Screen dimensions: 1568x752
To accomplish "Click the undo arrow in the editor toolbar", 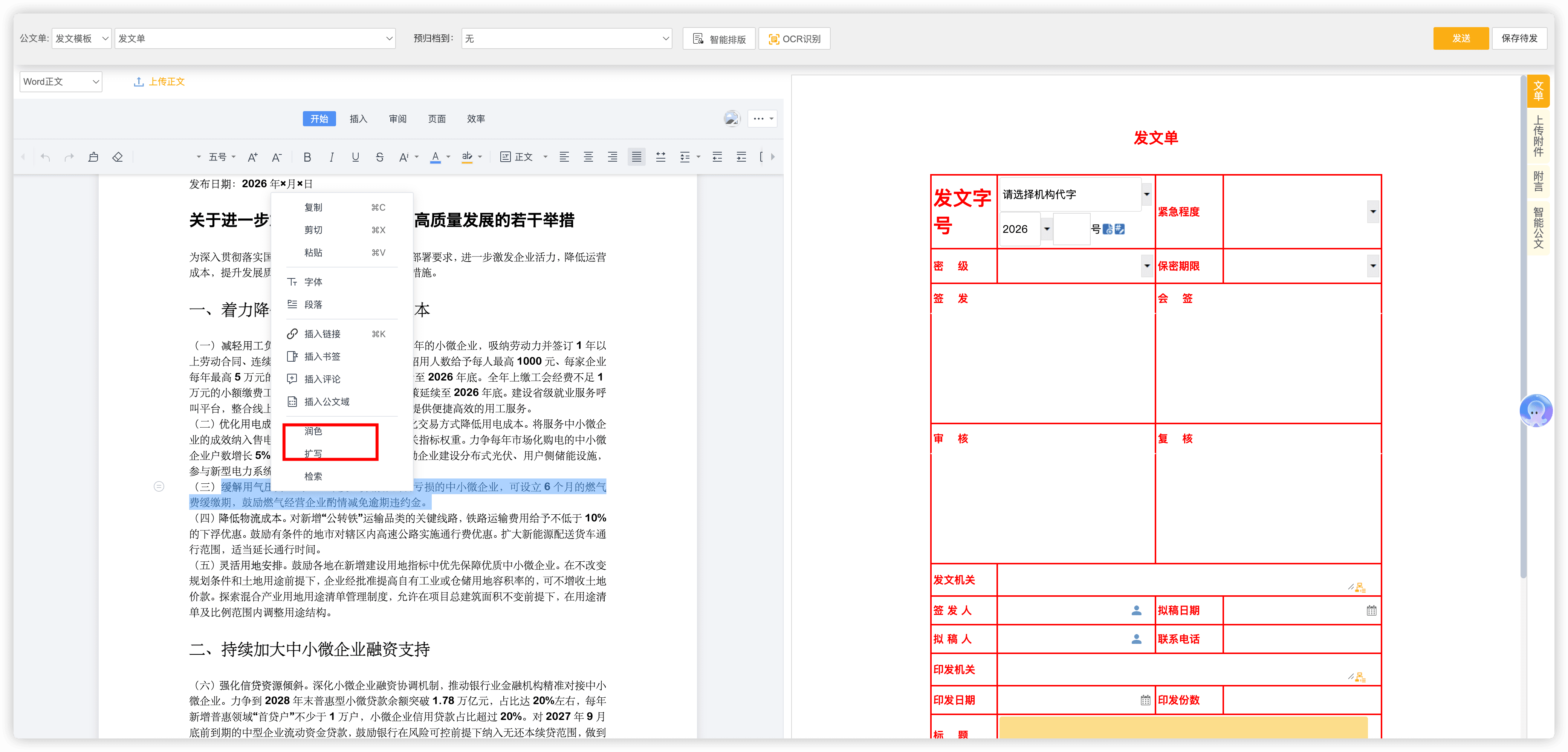I will coord(45,157).
